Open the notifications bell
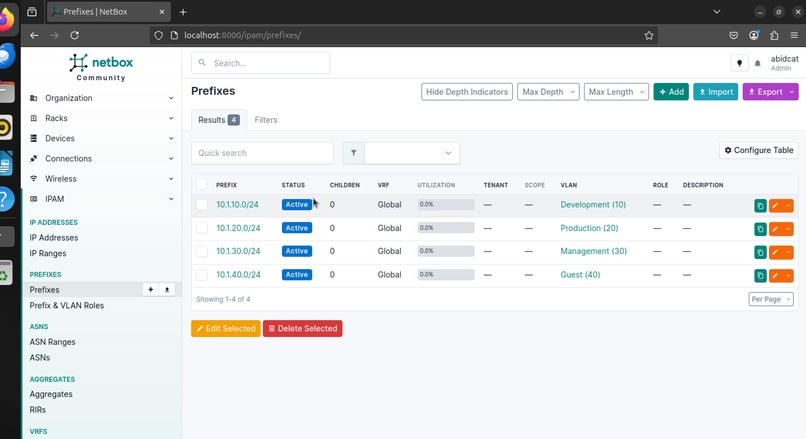The image size is (806, 439). coord(757,63)
